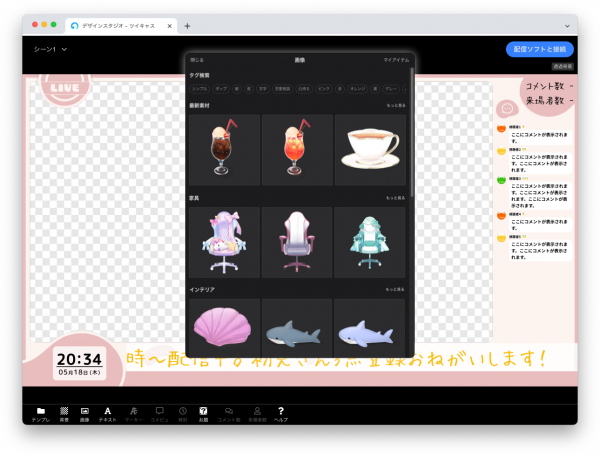The image size is (600, 456).
Task: Select the デザインスタジオ - ツイキャス tab
Action: (x=121, y=26)
